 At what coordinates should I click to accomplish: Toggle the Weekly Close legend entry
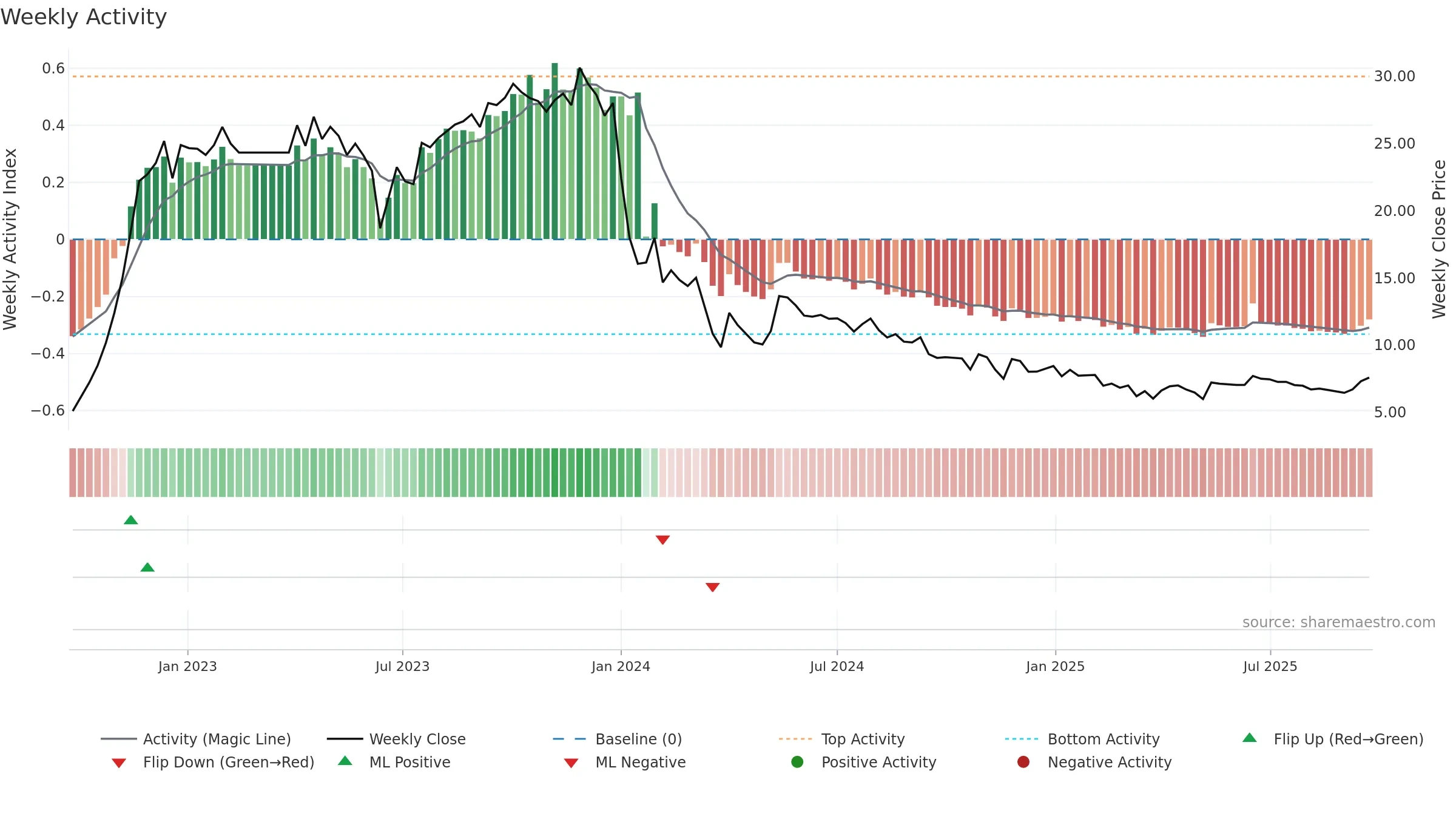click(396, 739)
